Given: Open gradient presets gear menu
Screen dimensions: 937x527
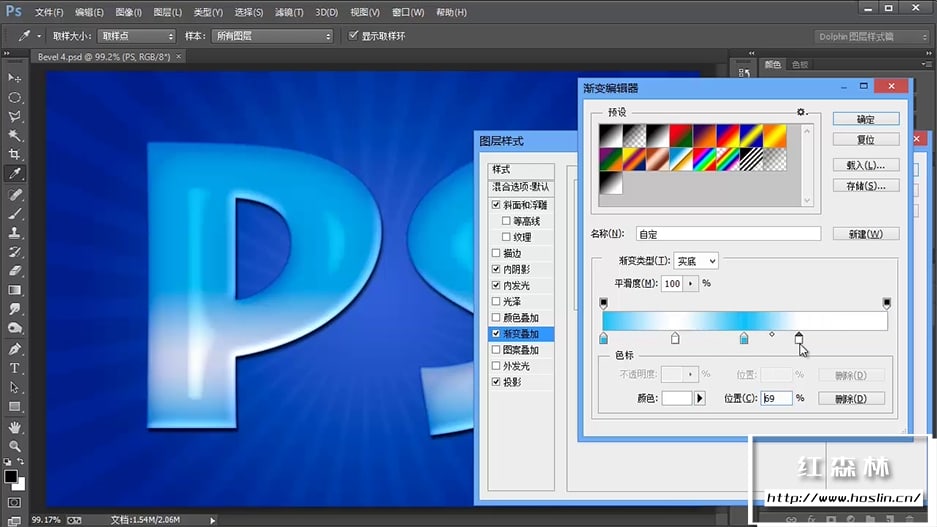Looking at the screenshot, I should [x=801, y=112].
